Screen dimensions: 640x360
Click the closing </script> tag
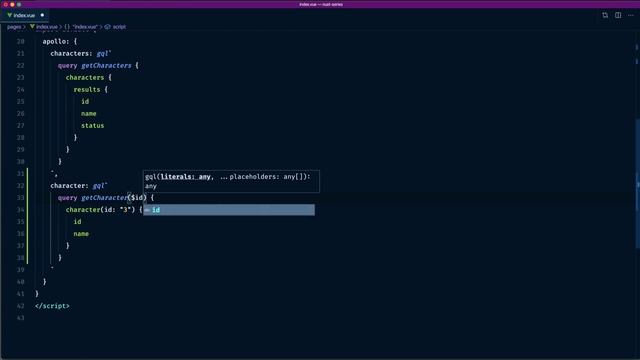tap(52, 306)
